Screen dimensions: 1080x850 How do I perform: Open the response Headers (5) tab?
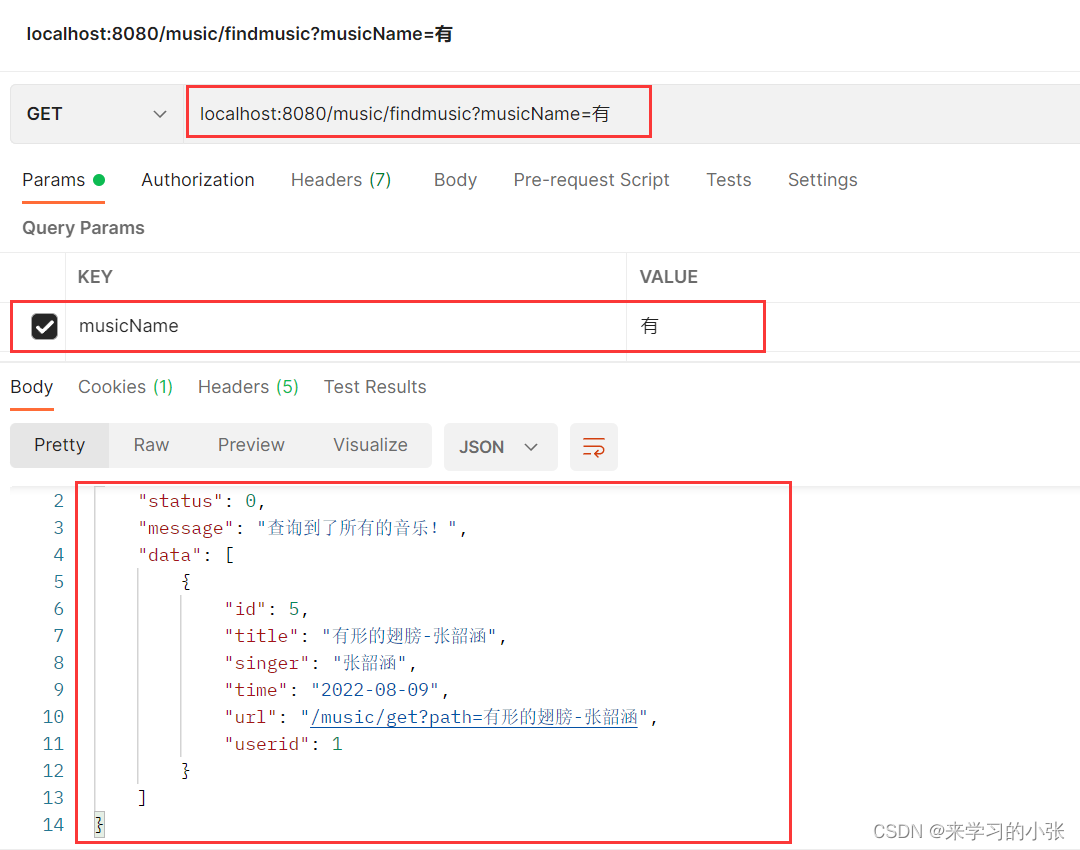[248, 387]
